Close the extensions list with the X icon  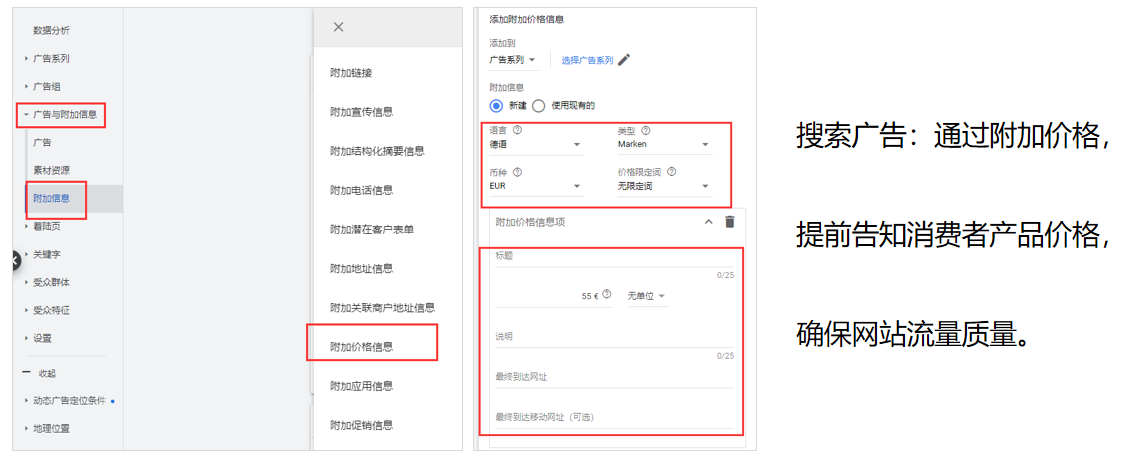[x=338, y=27]
